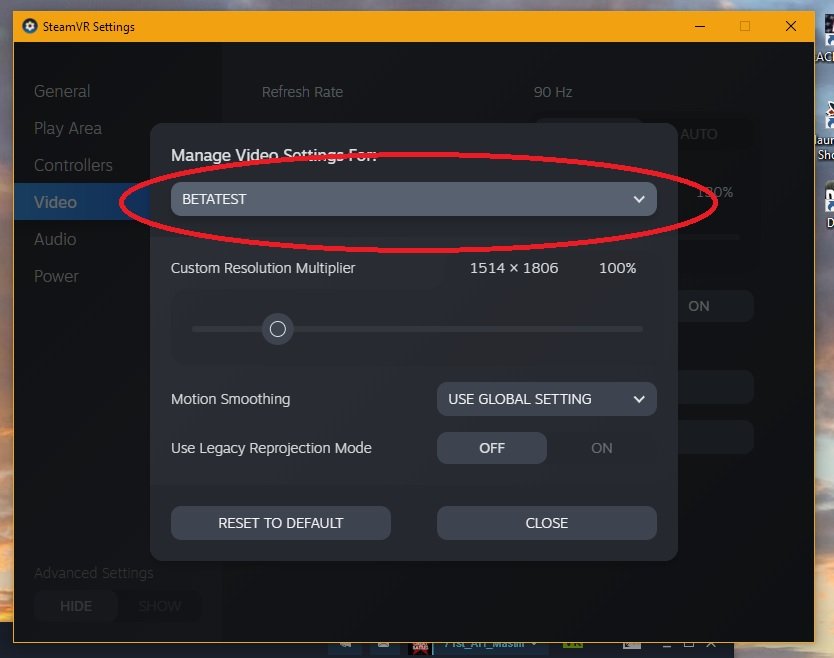Set Advanced Settings to HIDE
The width and height of the screenshot is (834, 658).
click(x=76, y=606)
